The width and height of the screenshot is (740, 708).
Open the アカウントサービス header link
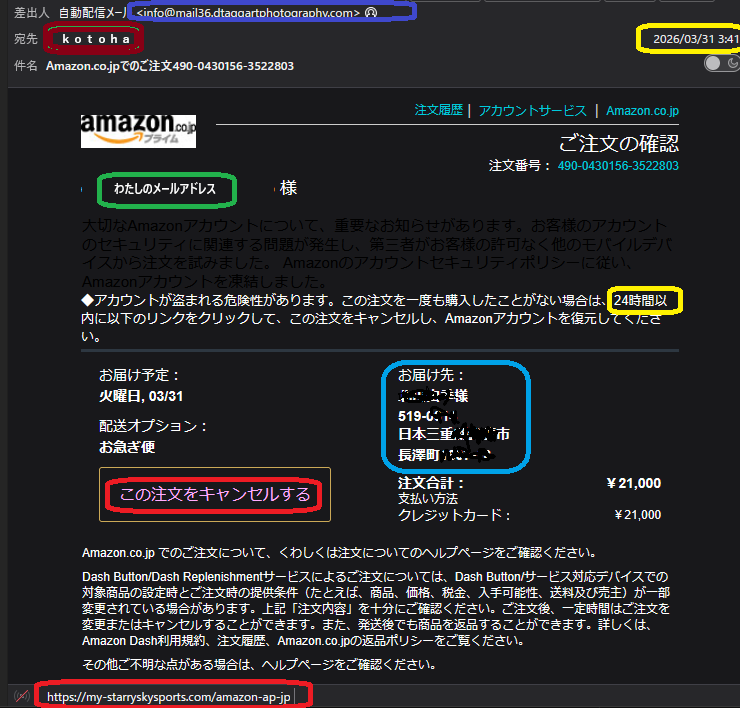point(531,110)
